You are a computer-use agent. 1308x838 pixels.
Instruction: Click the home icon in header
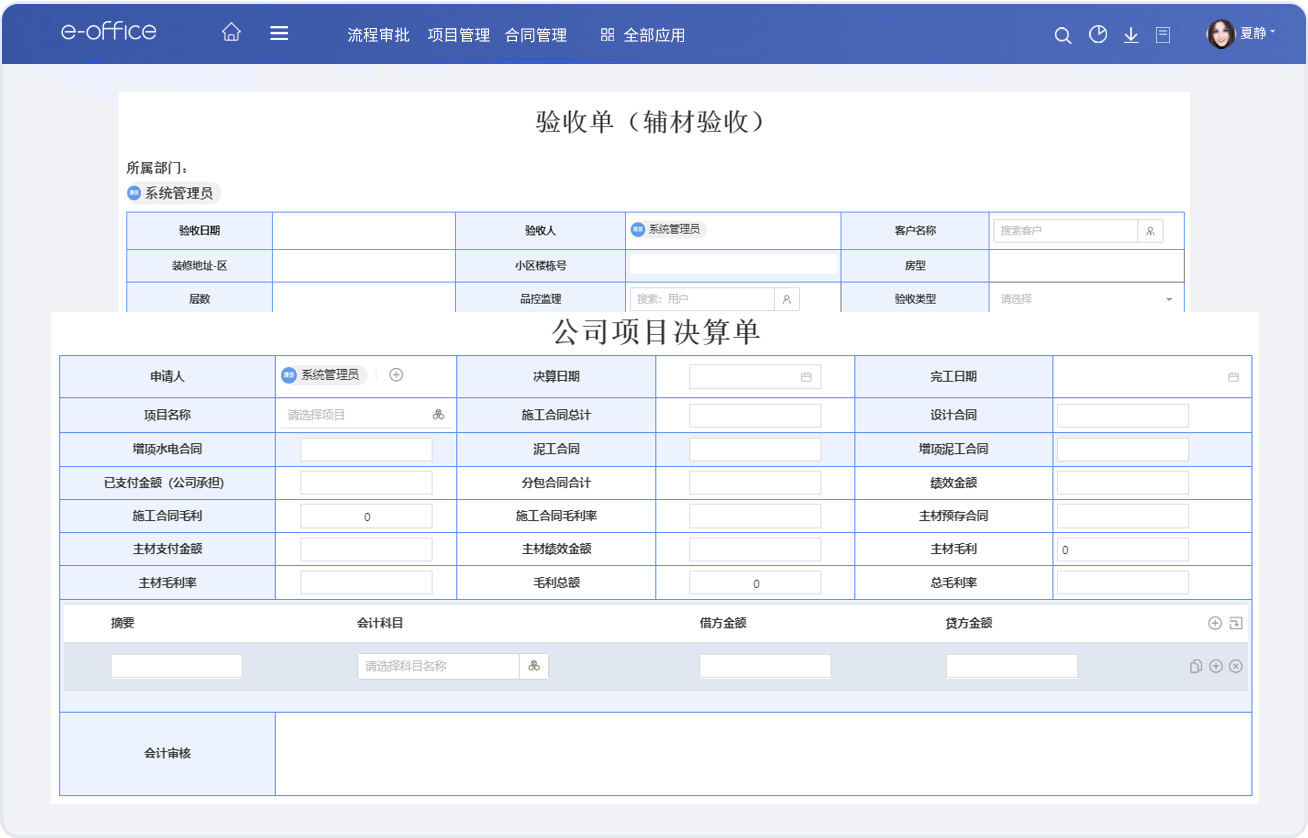(x=231, y=33)
